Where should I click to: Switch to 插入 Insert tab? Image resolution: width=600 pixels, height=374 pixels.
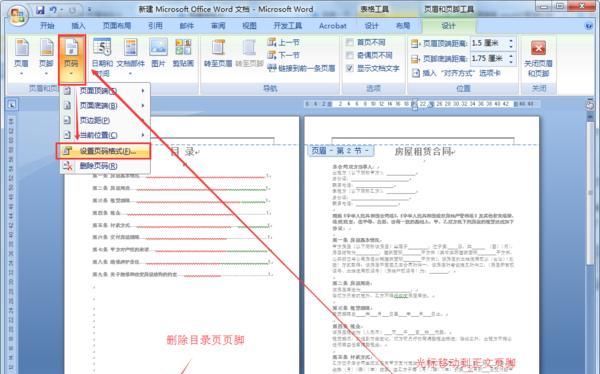click(x=78, y=26)
